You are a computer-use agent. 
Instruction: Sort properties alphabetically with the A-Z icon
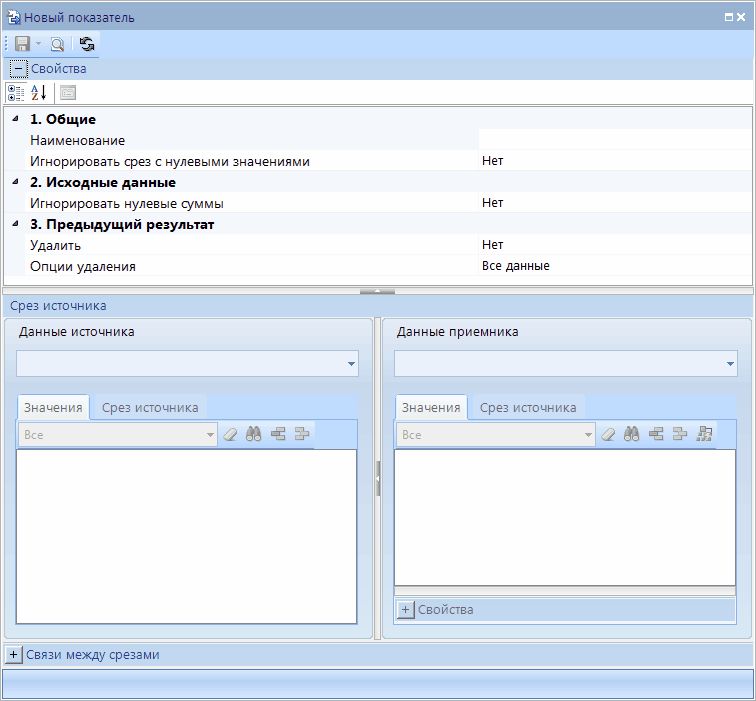point(39,93)
